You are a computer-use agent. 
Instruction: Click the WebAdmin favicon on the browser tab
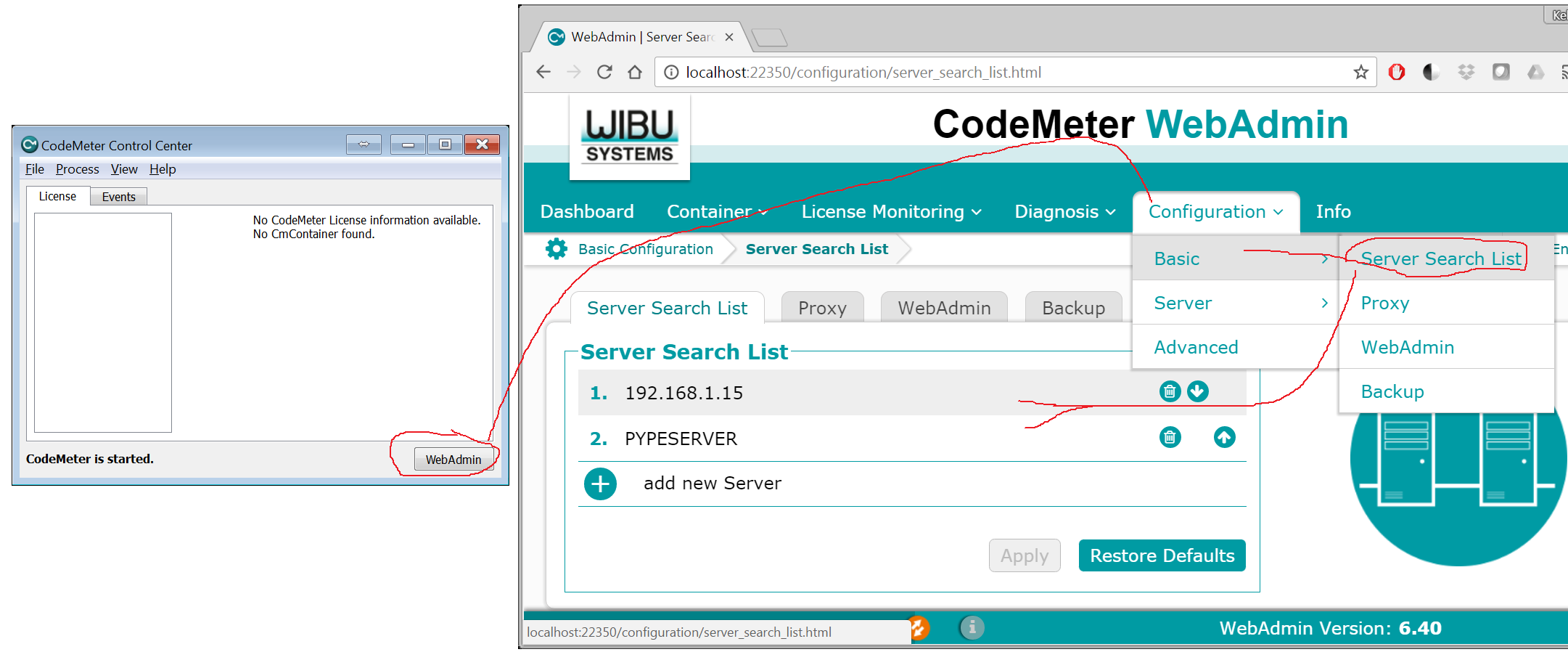(557, 37)
